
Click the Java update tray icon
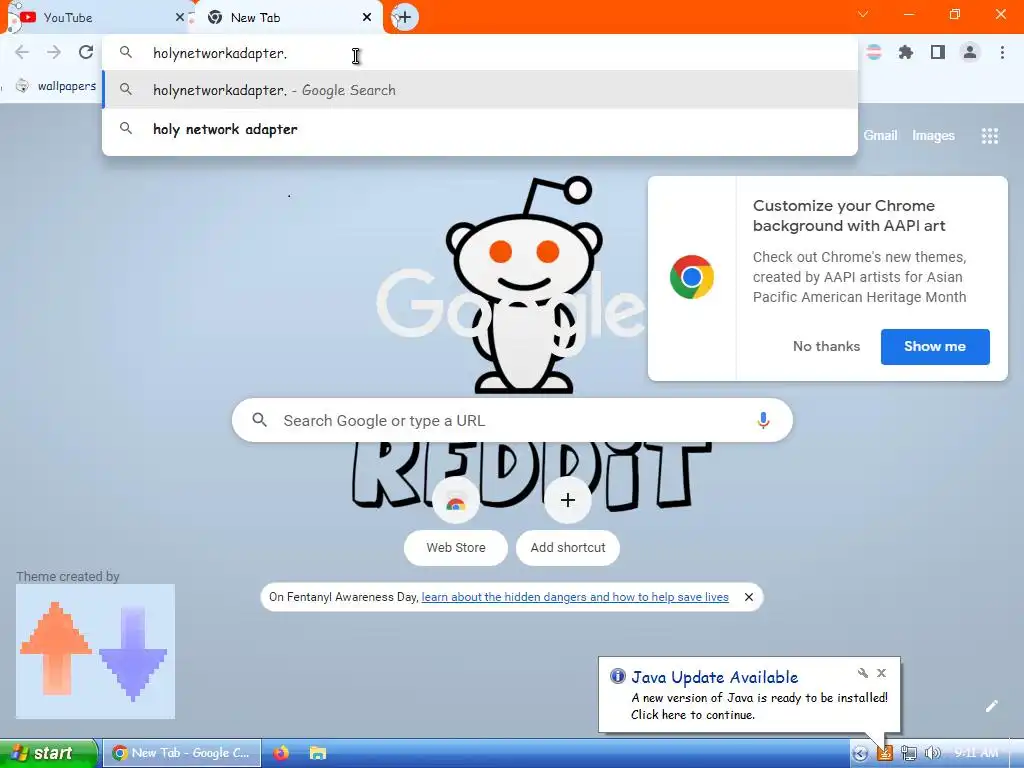pyautogui.click(x=884, y=753)
